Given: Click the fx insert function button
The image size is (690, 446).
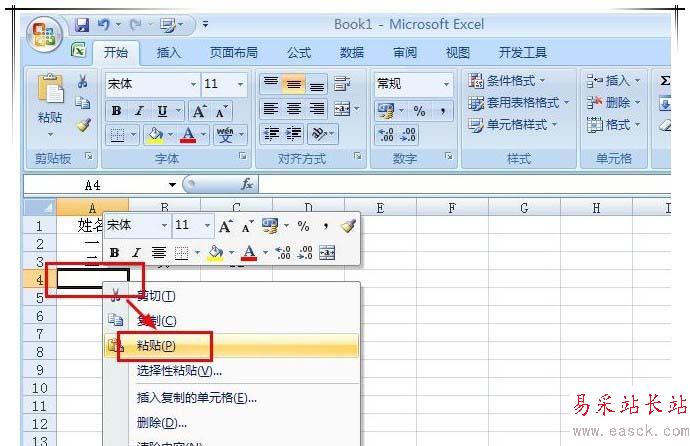Looking at the screenshot, I should 247,184.
